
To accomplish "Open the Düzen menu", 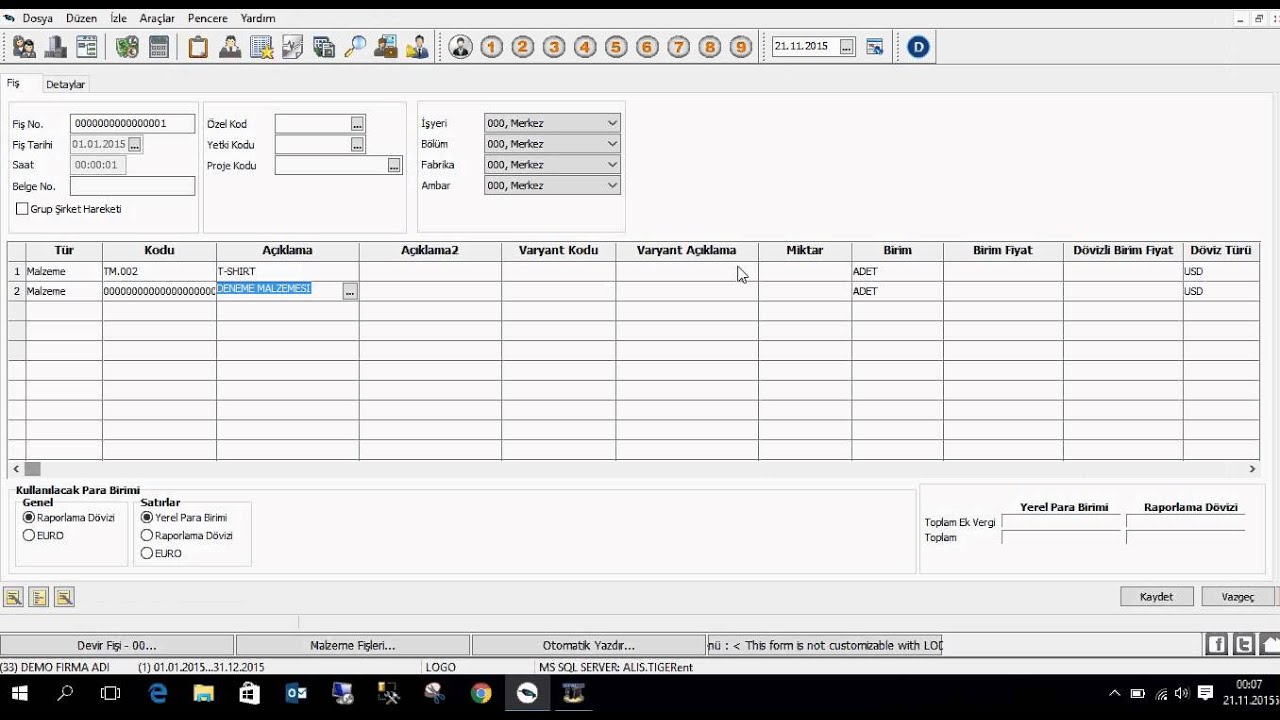I will click(x=81, y=18).
